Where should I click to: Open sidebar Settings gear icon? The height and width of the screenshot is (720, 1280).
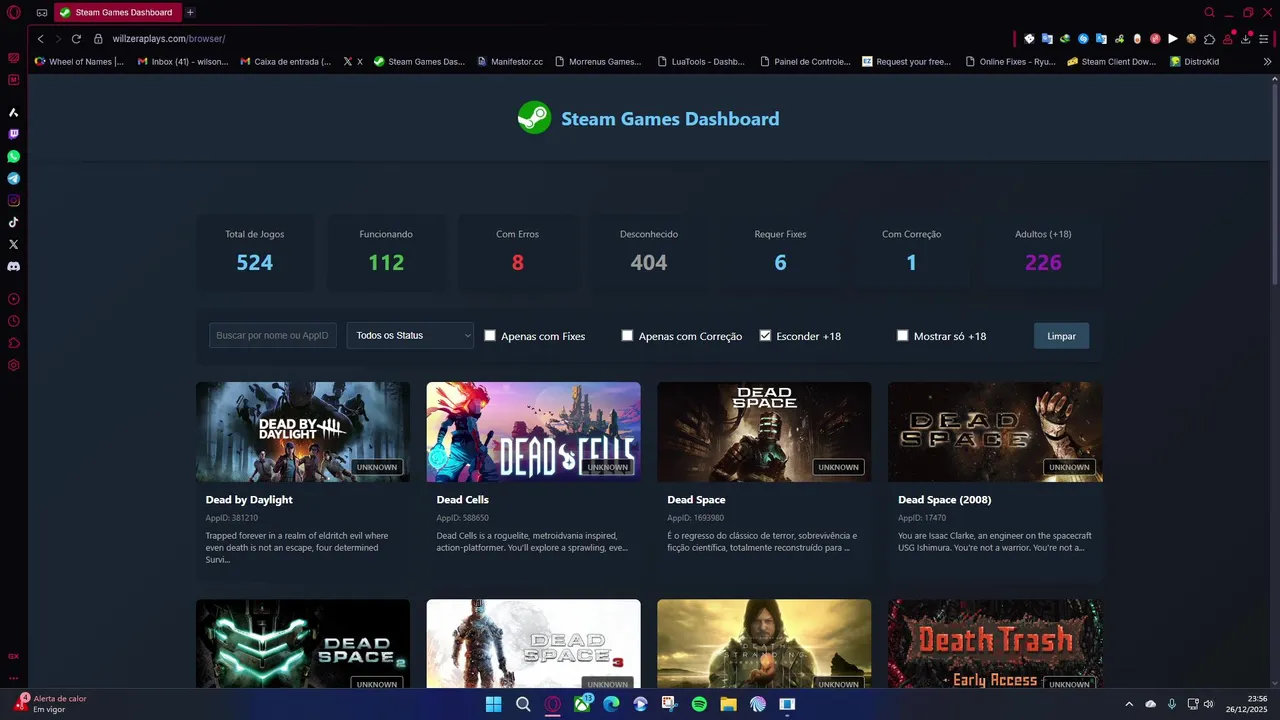[x=14, y=365]
